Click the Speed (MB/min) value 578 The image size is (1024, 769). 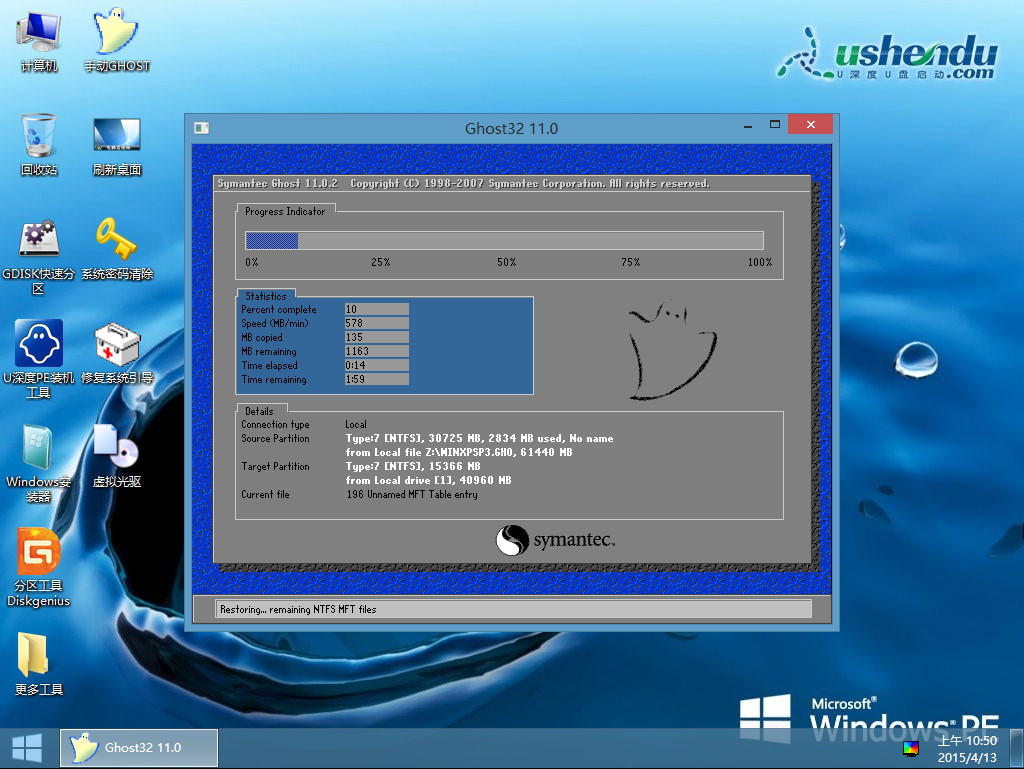point(377,323)
